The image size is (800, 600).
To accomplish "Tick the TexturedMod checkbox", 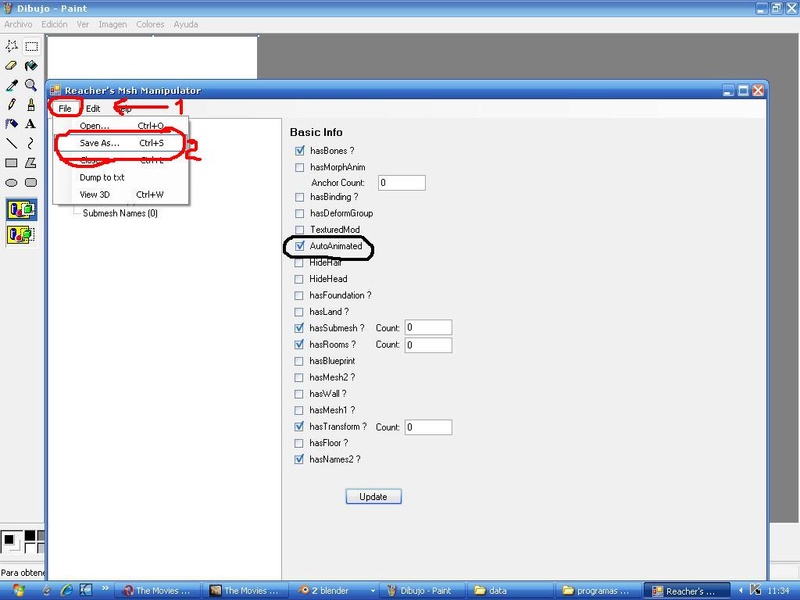I will [299, 230].
